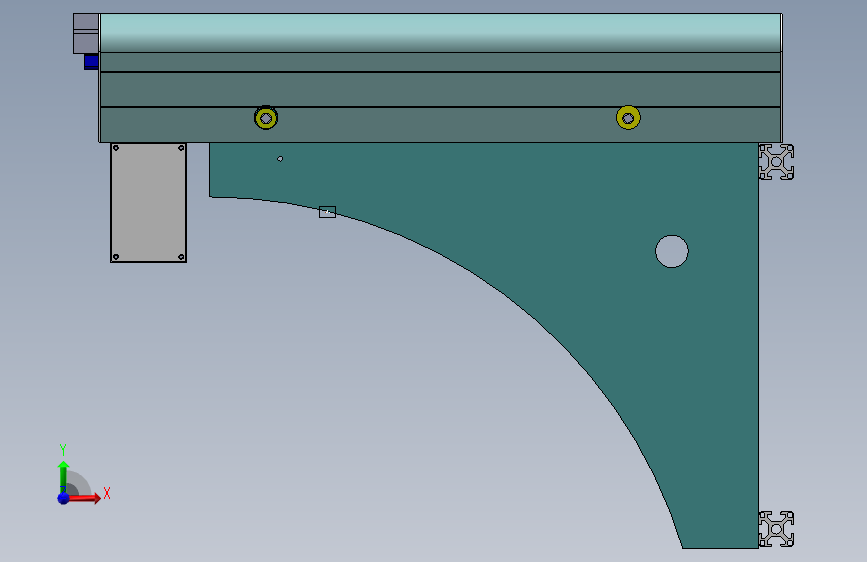
Task: Click the X label on the triad
Action: click(107, 493)
